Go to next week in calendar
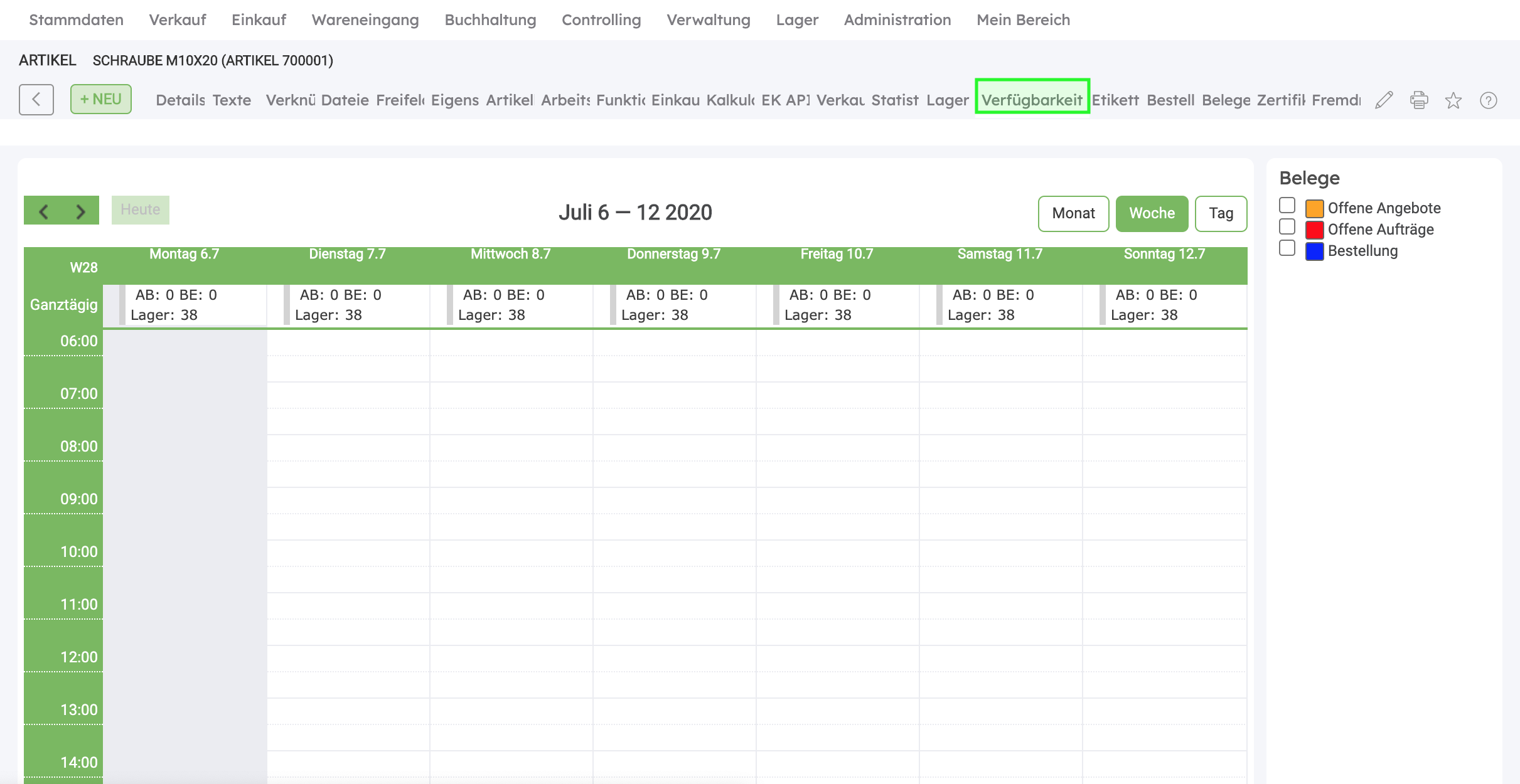 pyautogui.click(x=80, y=211)
